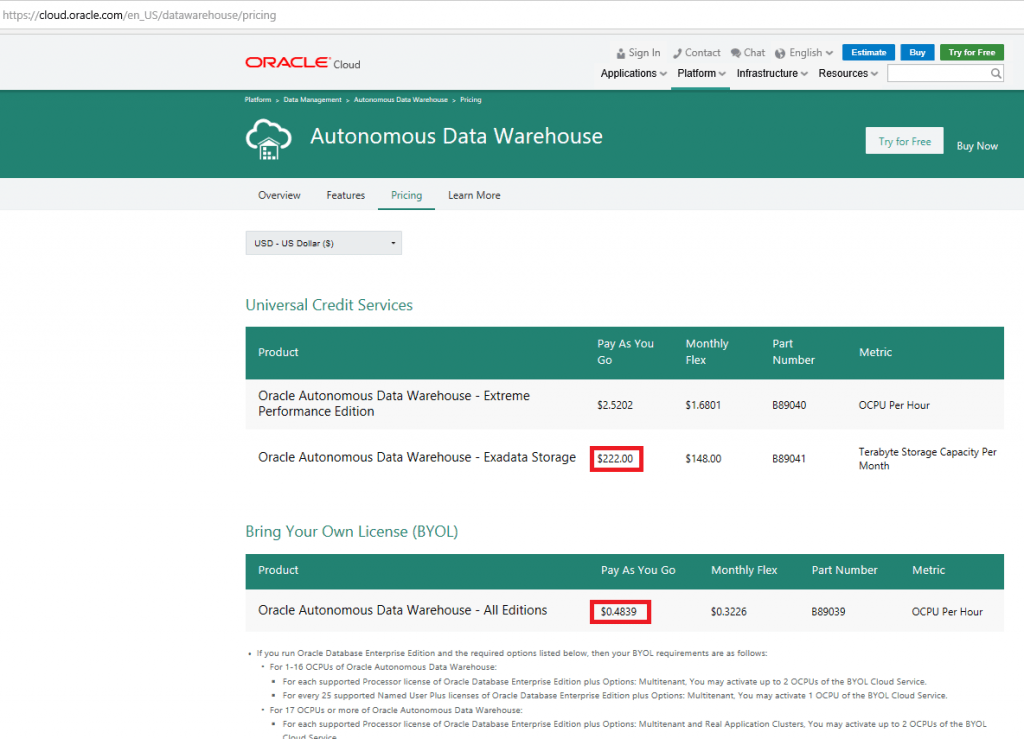
Task: Click the $2.5202 Pay As You Go price
Action: 615,405
